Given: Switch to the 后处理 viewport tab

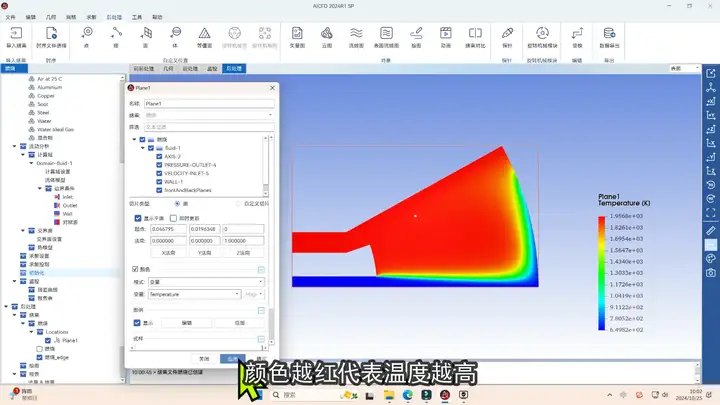Looking at the screenshot, I should 234,68.
